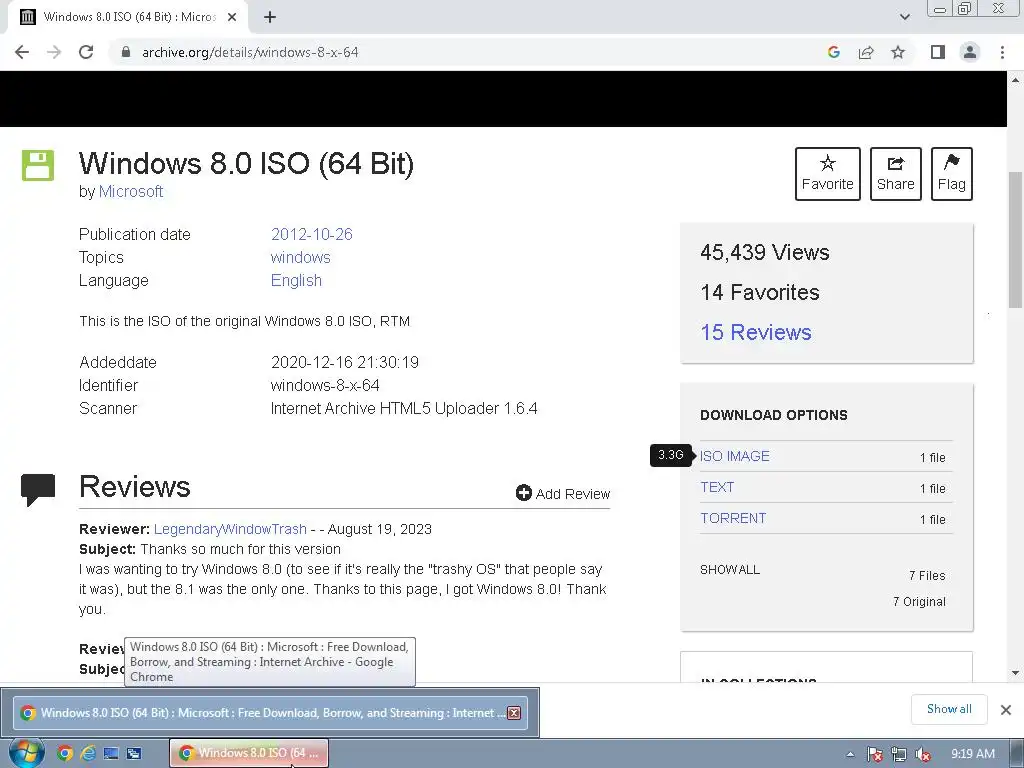Flag this item
Image resolution: width=1024 pixels, height=768 pixels.
[952, 174]
